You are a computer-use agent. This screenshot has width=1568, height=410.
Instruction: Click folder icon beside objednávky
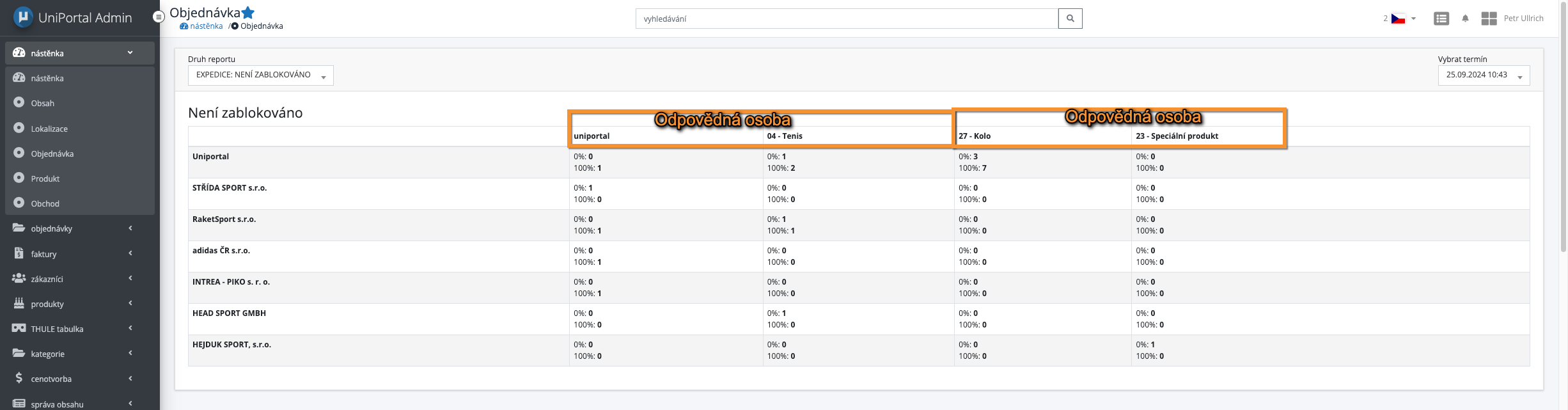coord(19,228)
